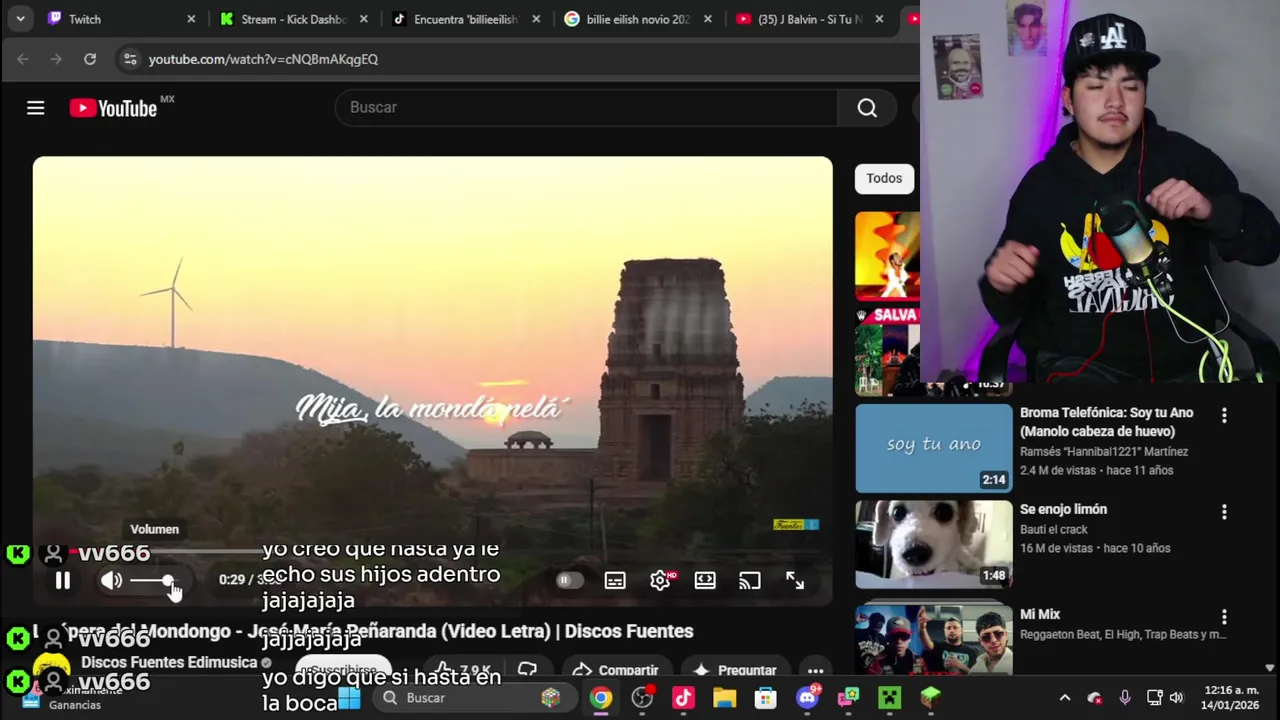Screen dimensions: 1280x720
Task: Open Microsoft Store from the taskbar
Action: pyautogui.click(x=765, y=698)
